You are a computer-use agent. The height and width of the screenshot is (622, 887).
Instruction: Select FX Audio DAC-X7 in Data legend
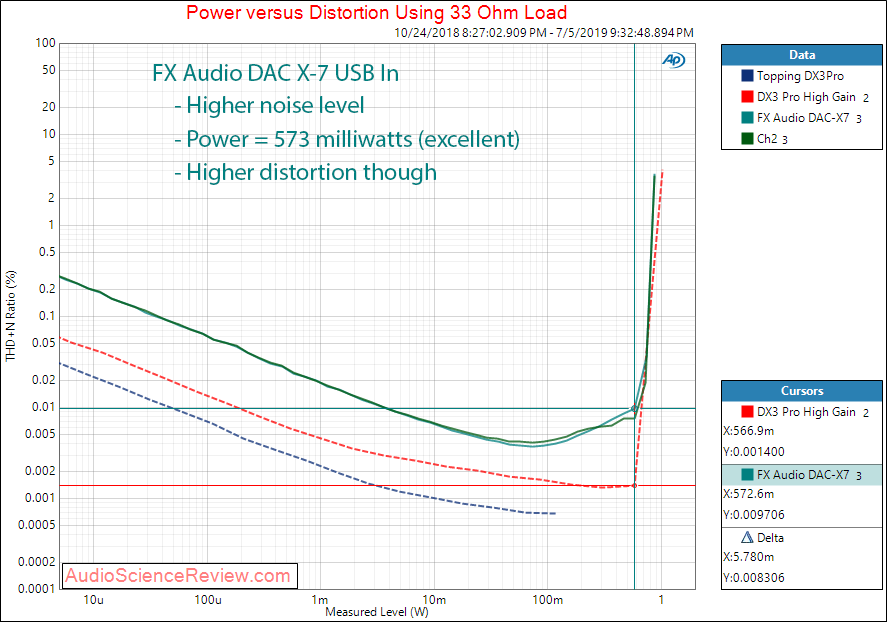tap(803, 118)
